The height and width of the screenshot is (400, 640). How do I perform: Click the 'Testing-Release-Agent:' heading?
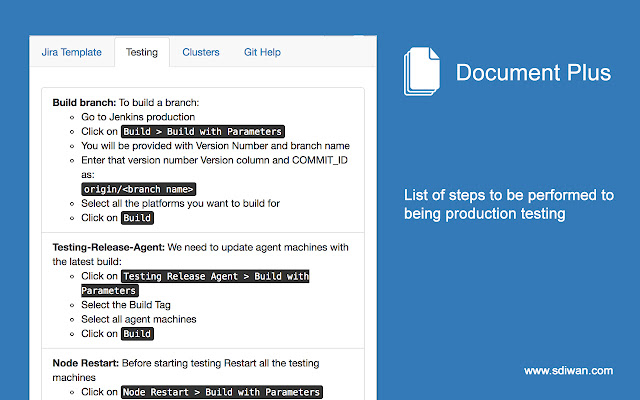coord(109,247)
